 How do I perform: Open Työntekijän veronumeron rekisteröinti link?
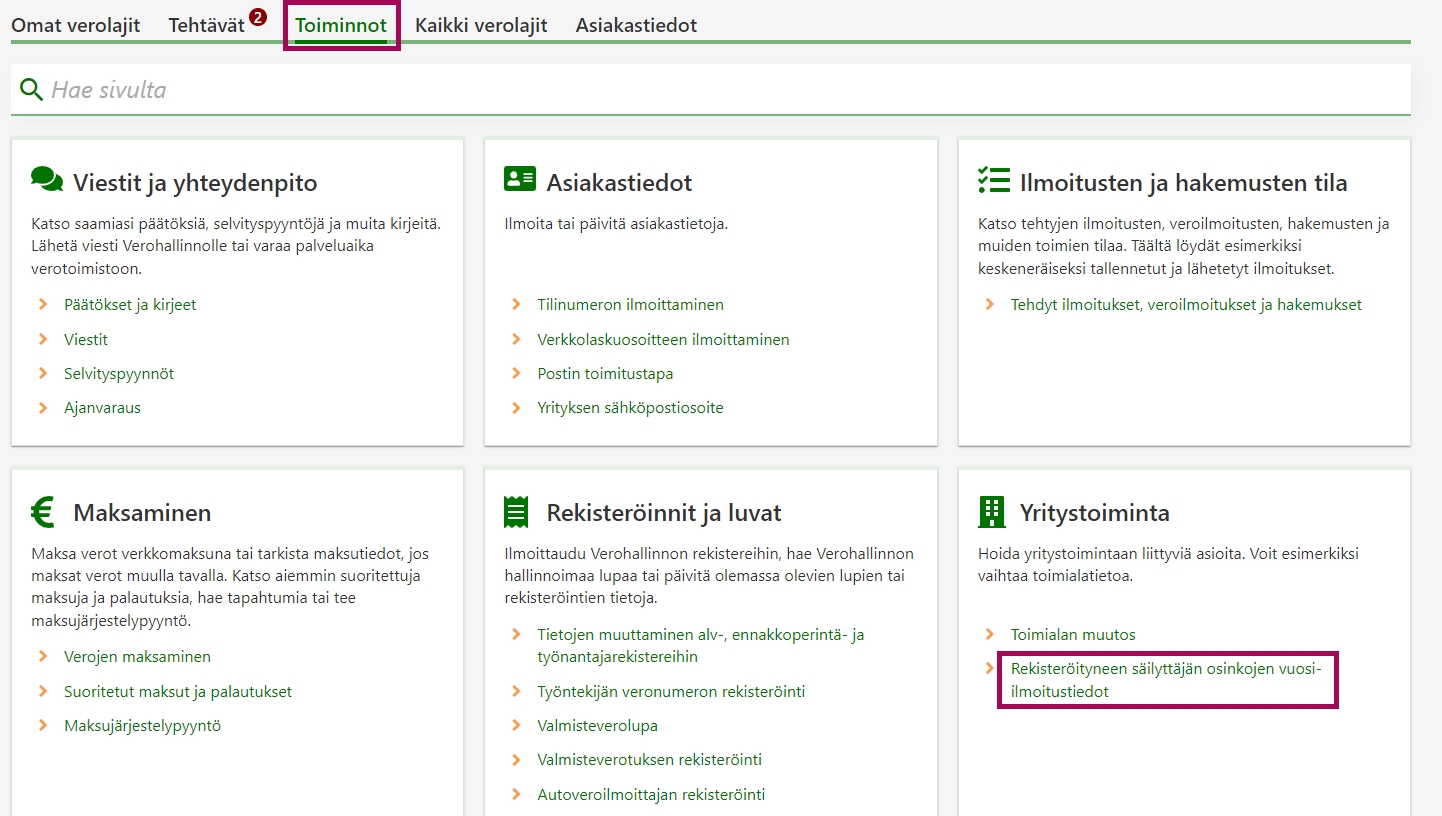(x=671, y=692)
